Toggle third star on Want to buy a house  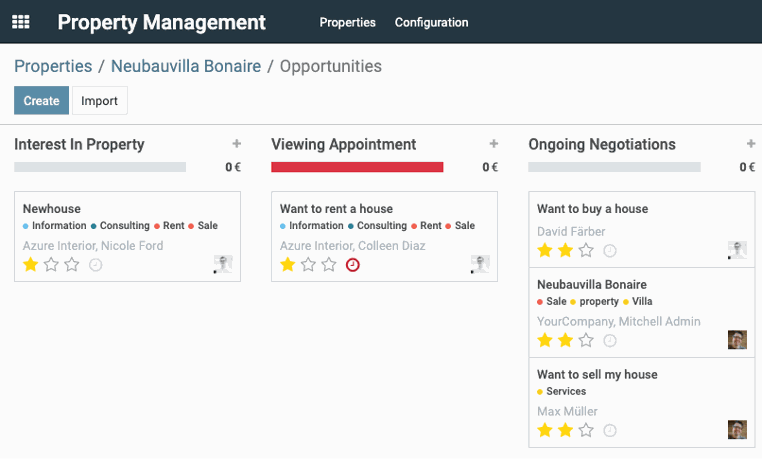[x=587, y=251]
